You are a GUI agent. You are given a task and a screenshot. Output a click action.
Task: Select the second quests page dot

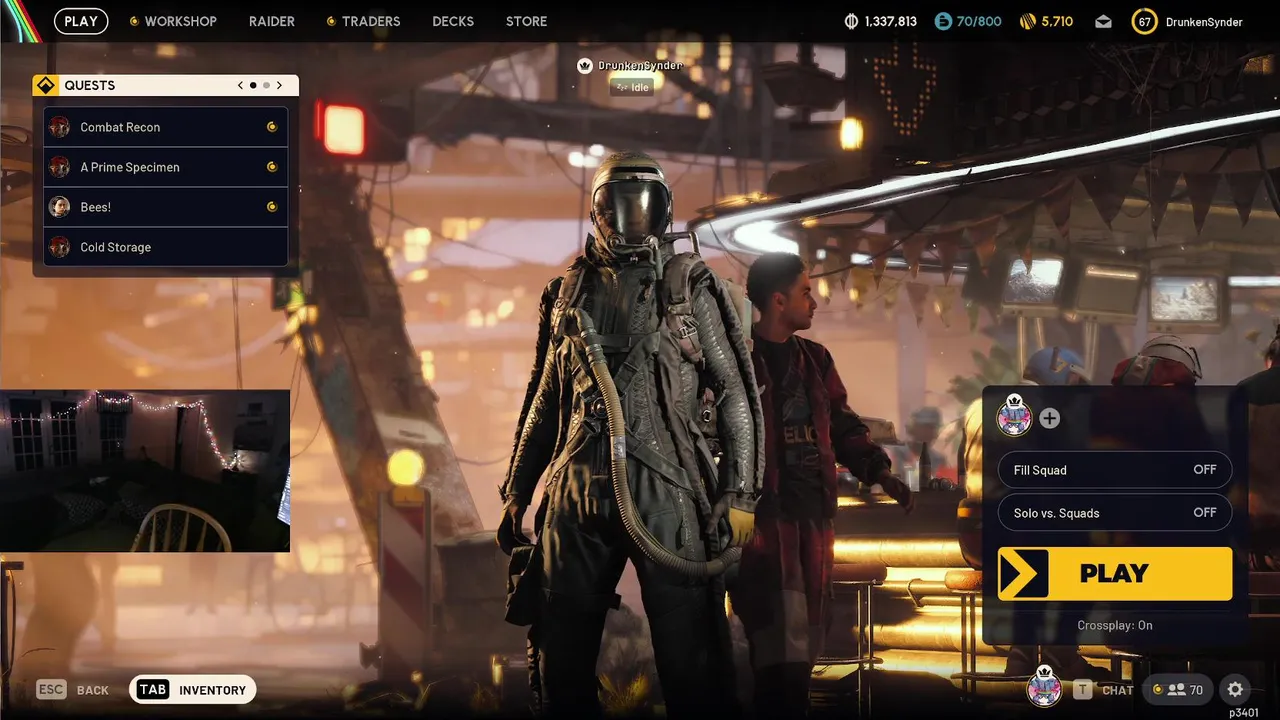[266, 85]
